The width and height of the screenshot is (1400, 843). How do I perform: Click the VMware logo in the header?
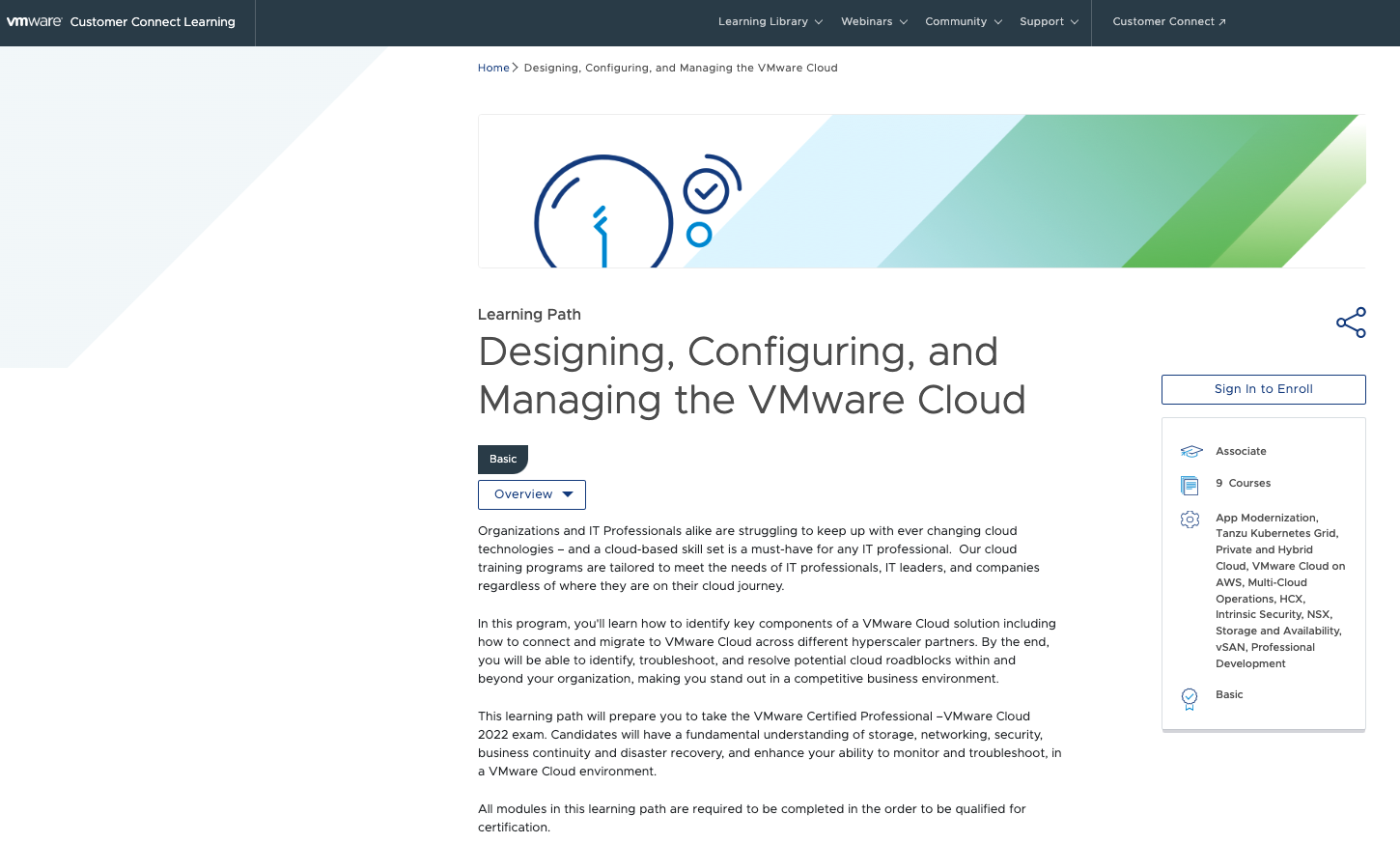[x=35, y=21]
